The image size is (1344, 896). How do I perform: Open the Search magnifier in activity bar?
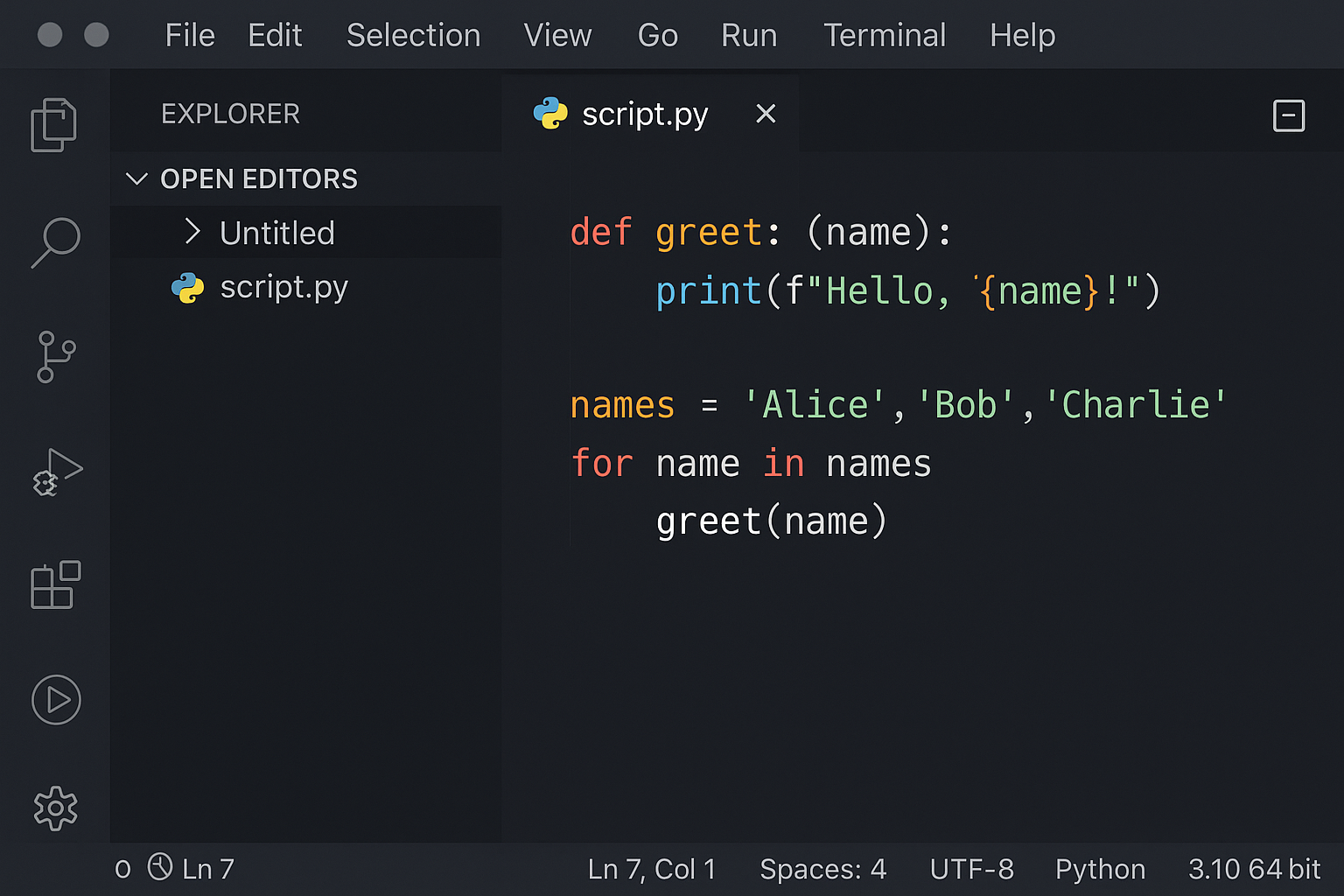[x=56, y=241]
